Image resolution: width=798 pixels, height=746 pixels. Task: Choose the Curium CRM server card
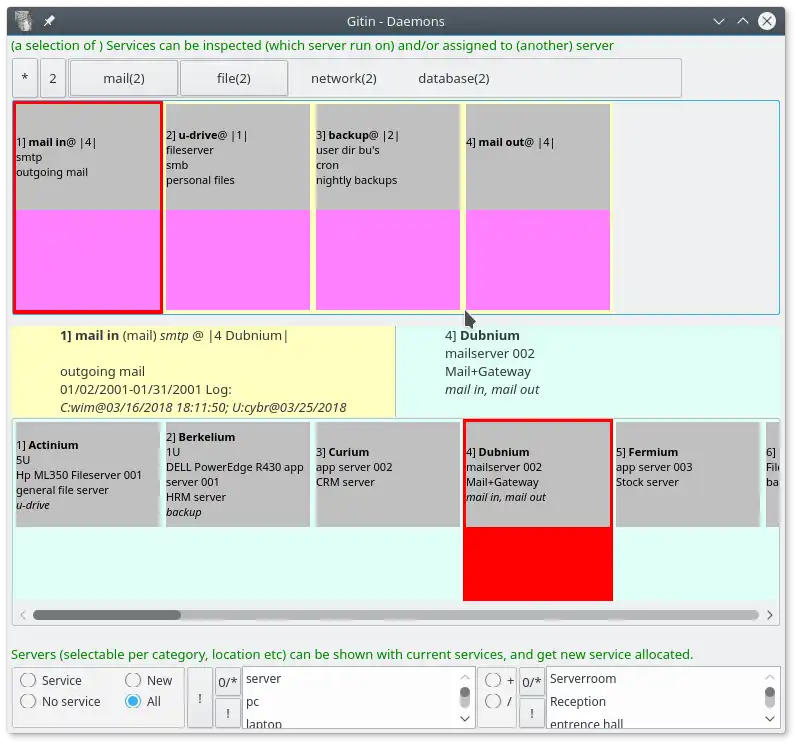pyautogui.click(x=388, y=474)
